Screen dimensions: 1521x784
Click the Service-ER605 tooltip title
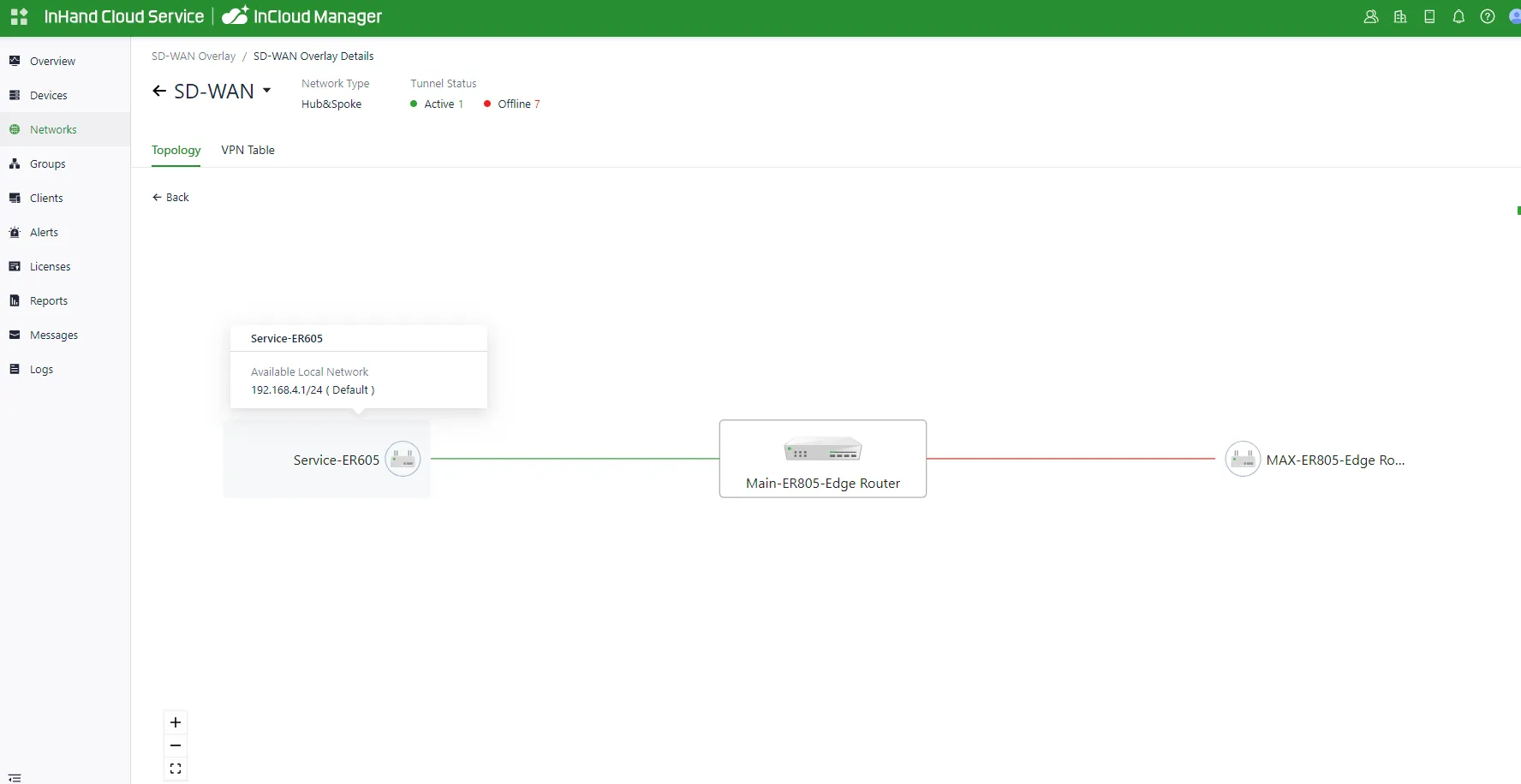[287, 338]
